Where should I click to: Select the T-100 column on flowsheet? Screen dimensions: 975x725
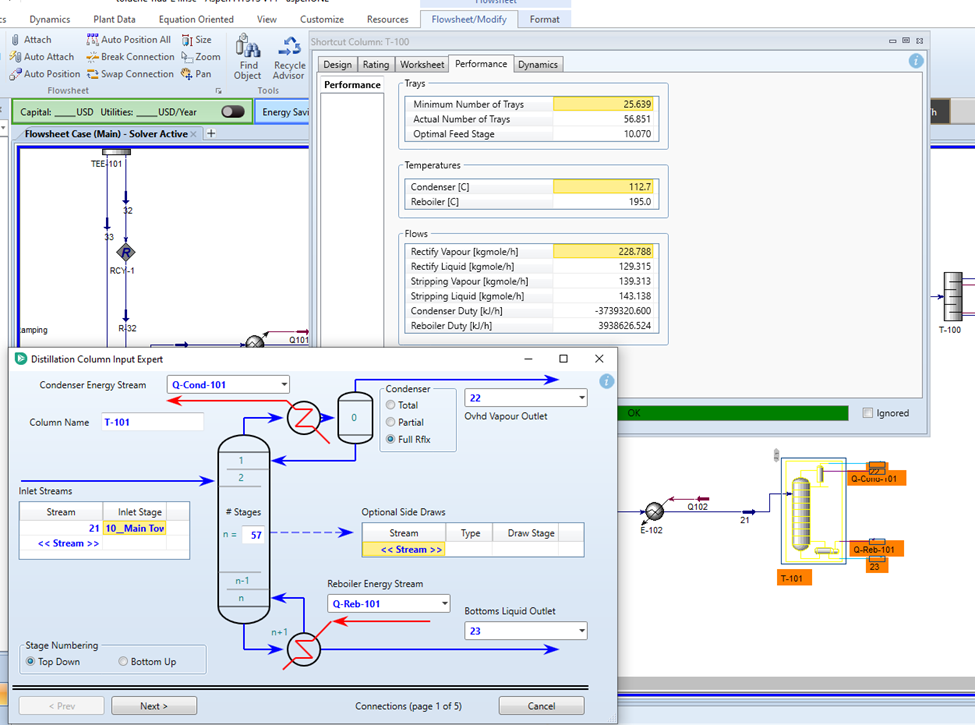click(953, 296)
